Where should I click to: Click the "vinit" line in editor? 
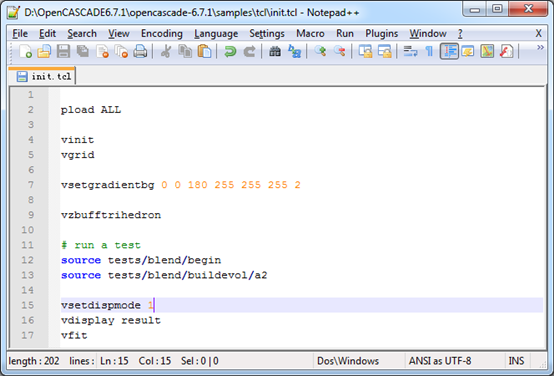click(x=77, y=140)
